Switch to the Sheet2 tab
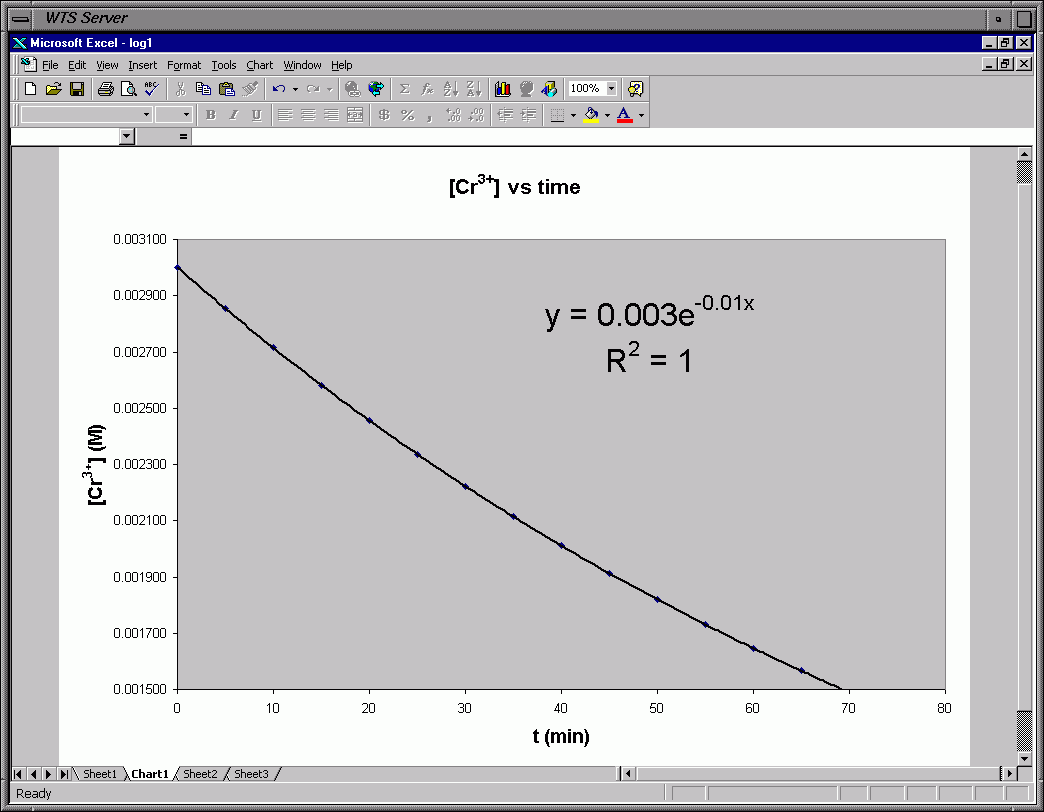 pos(200,774)
